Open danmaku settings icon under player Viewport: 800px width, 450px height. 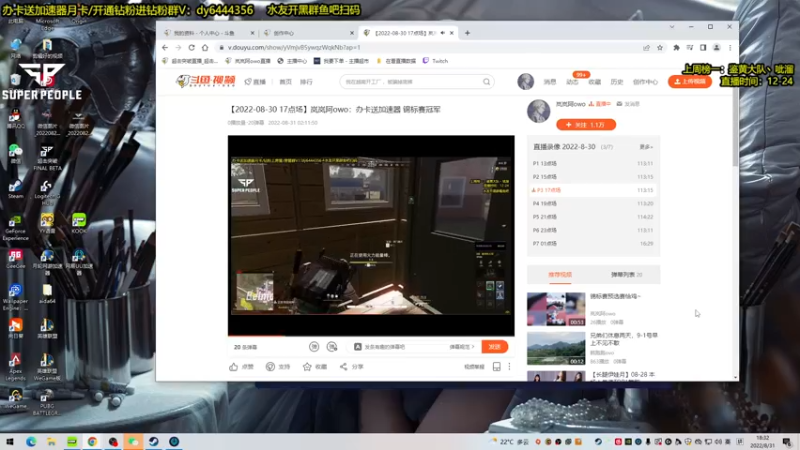[x=332, y=347]
